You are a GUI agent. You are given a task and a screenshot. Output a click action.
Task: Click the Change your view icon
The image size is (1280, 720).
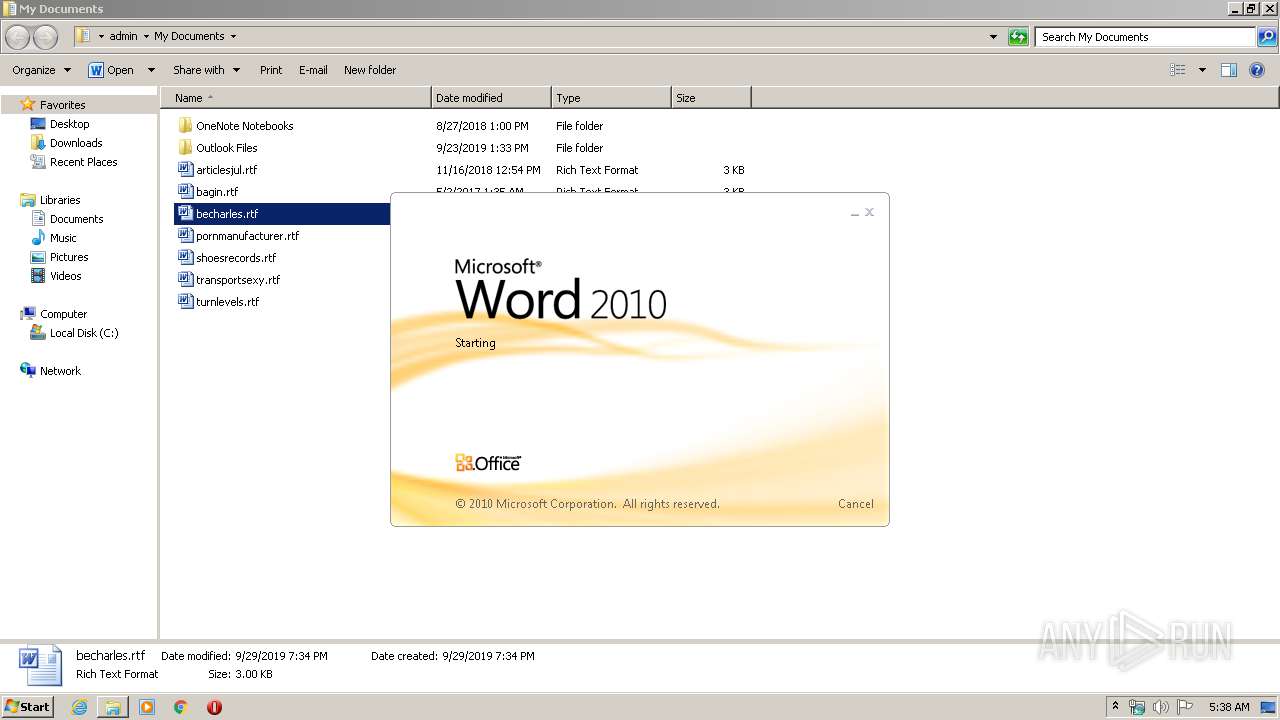pyautogui.click(x=1178, y=70)
